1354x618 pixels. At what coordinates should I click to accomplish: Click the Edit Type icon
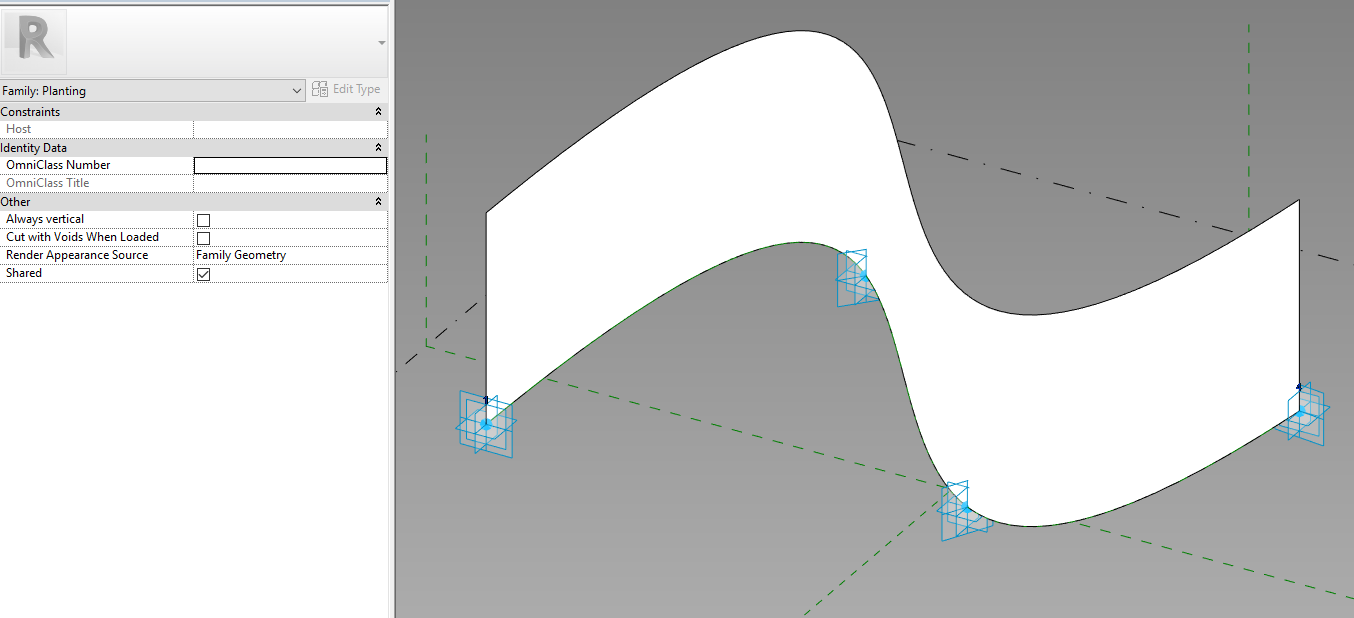318,89
